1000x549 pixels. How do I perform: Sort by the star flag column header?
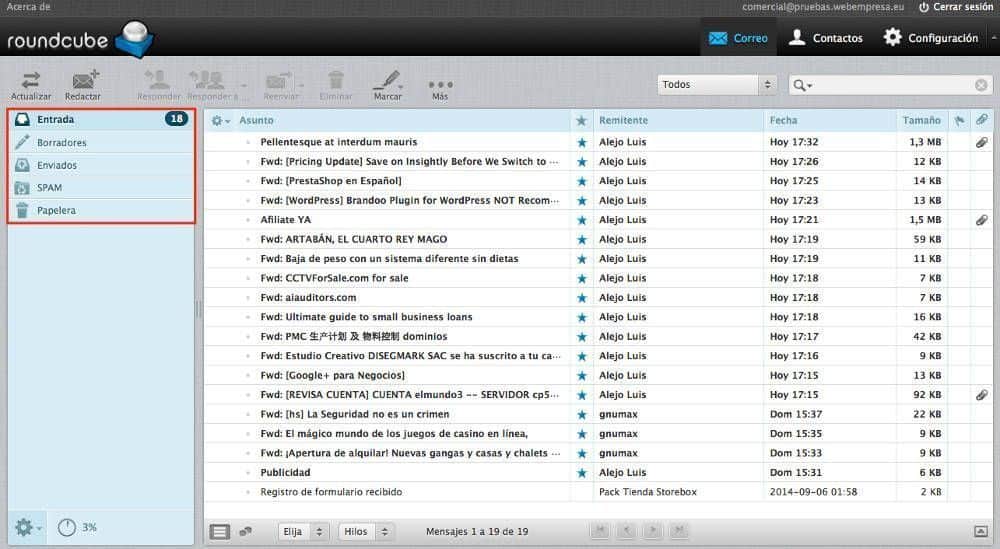click(x=581, y=121)
